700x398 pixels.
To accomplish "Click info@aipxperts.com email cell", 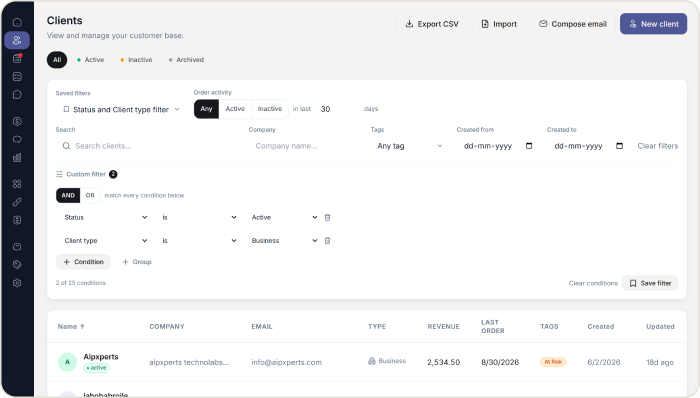I will click(x=287, y=362).
